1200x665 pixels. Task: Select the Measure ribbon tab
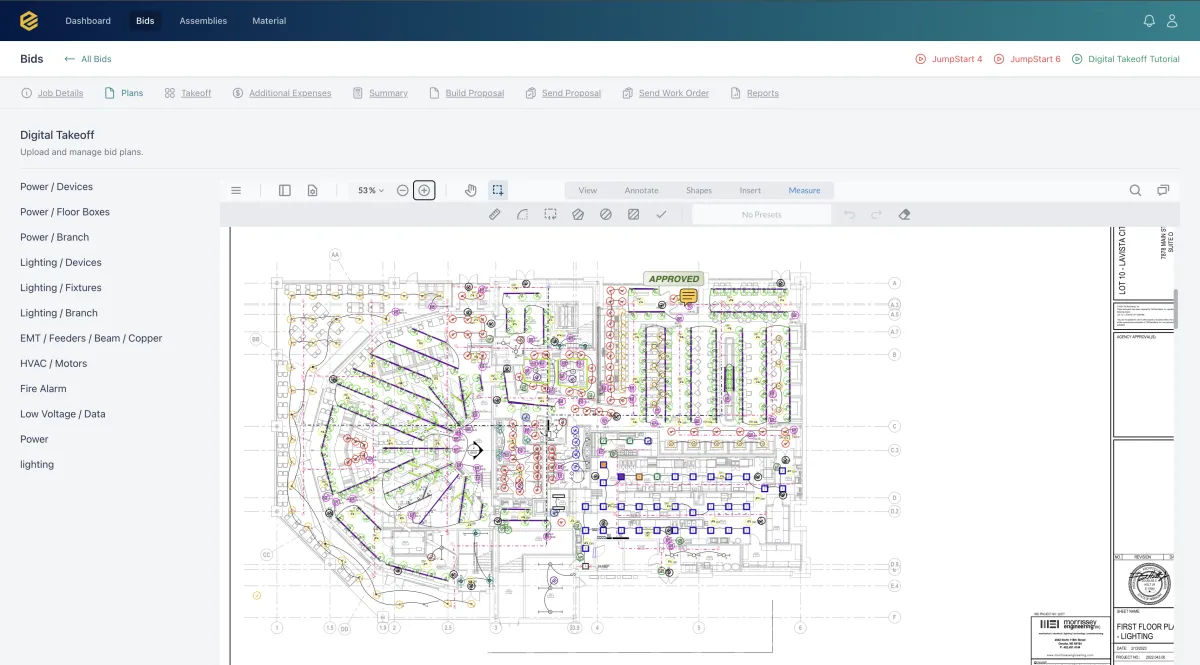804,190
